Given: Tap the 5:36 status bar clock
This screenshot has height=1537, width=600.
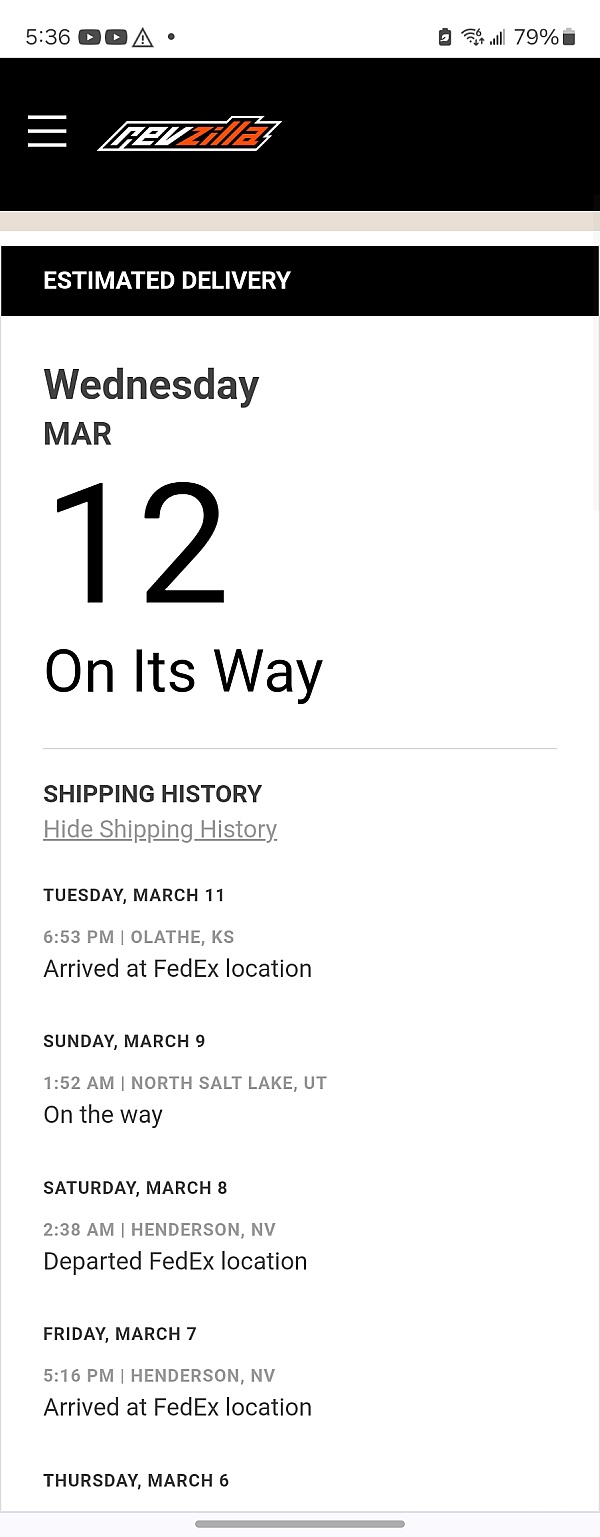Looking at the screenshot, I should tap(48, 37).
